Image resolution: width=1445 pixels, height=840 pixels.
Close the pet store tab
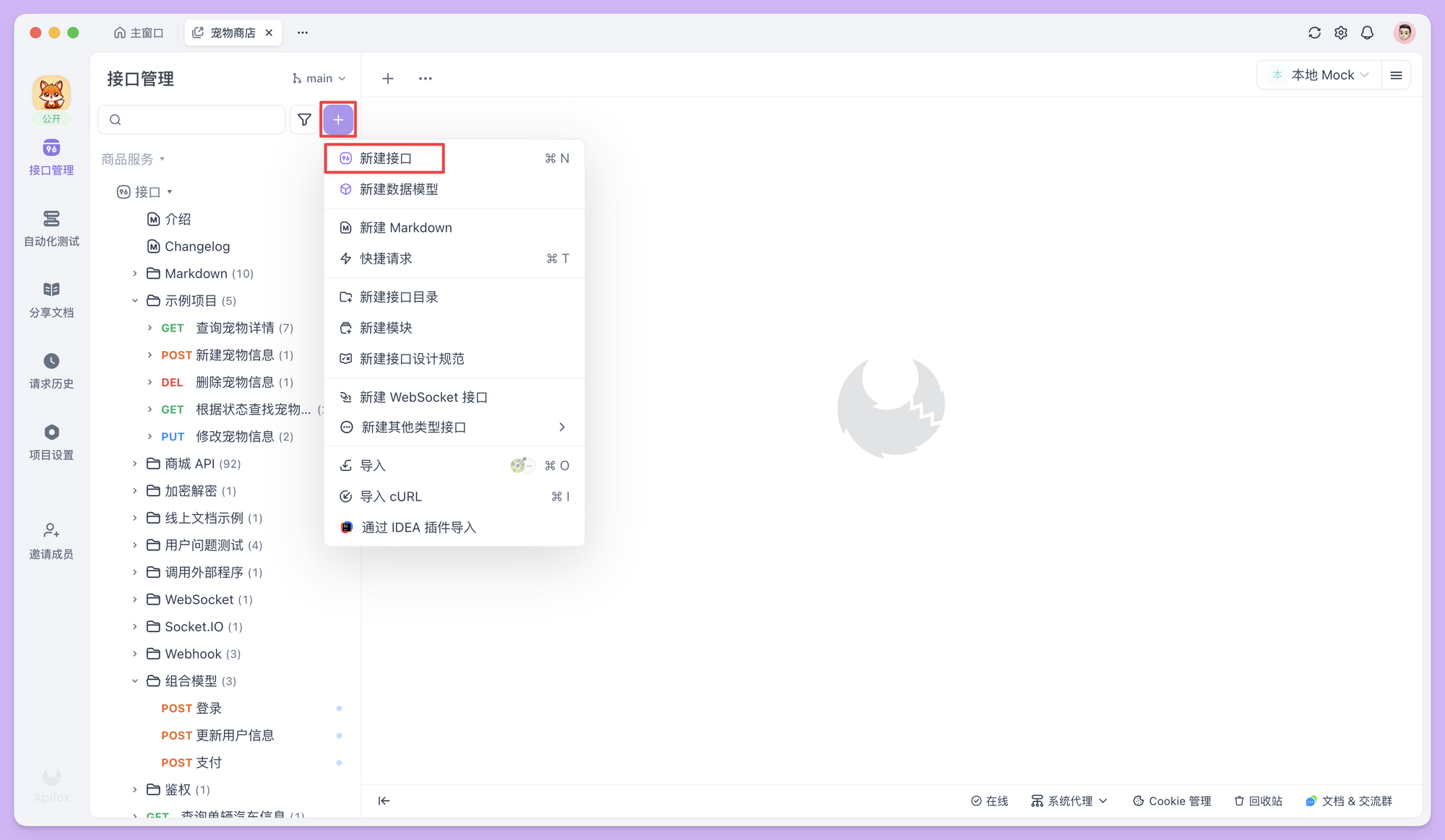[x=269, y=33]
